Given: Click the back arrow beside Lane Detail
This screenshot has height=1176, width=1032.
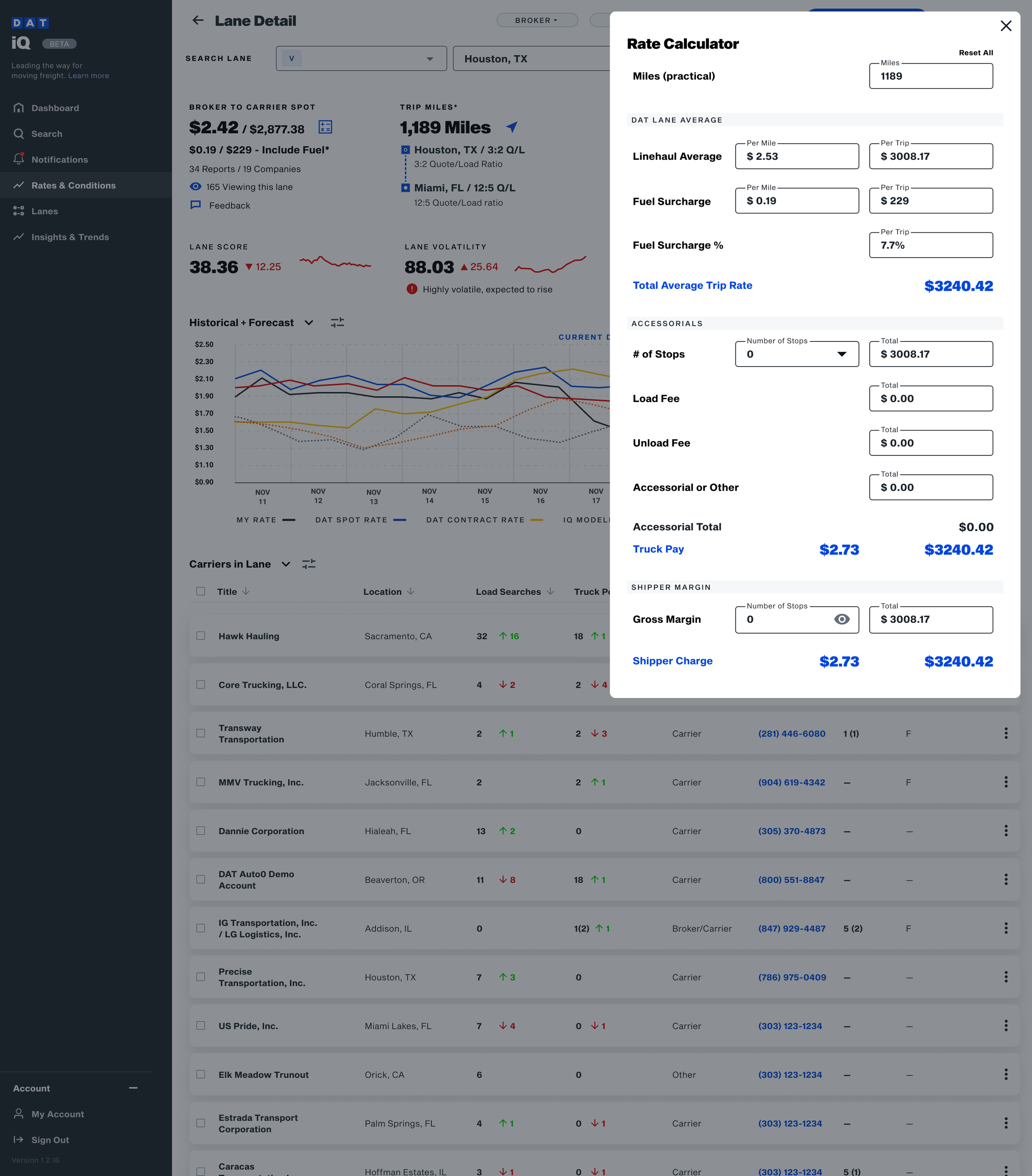Looking at the screenshot, I should (x=198, y=21).
